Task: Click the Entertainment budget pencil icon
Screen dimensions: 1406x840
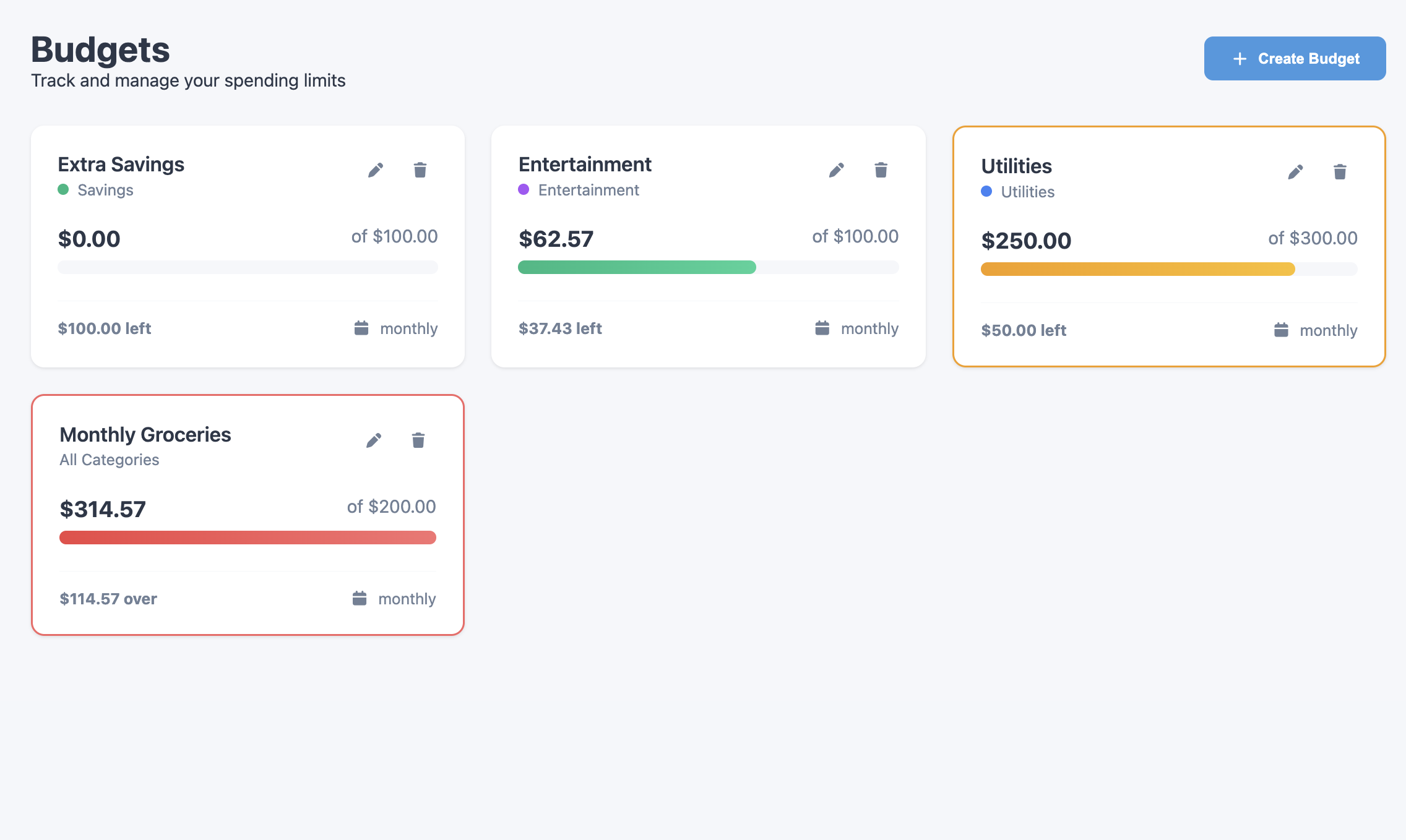Action: point(837,170)
